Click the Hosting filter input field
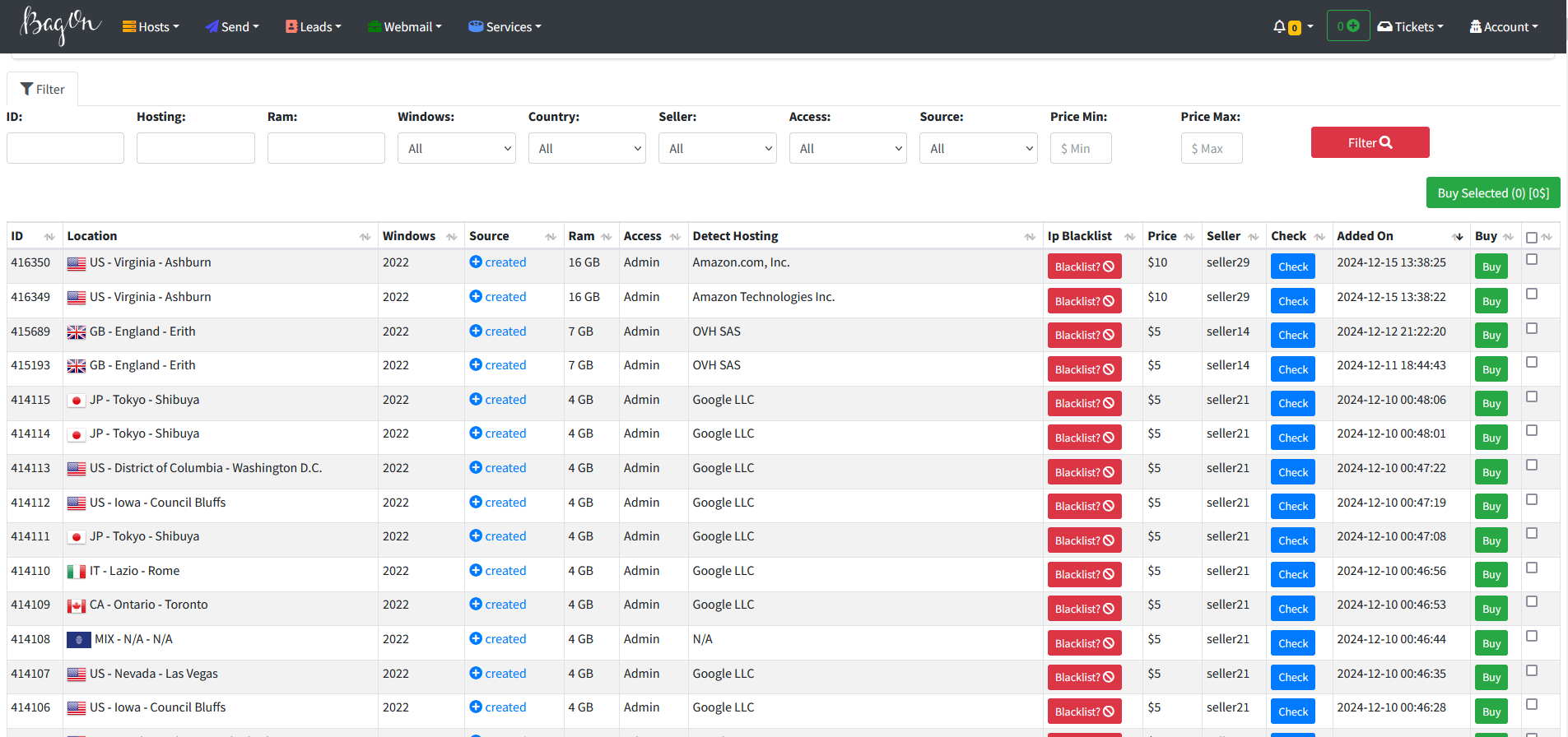The image size is (1568, 737). point(196,148)
